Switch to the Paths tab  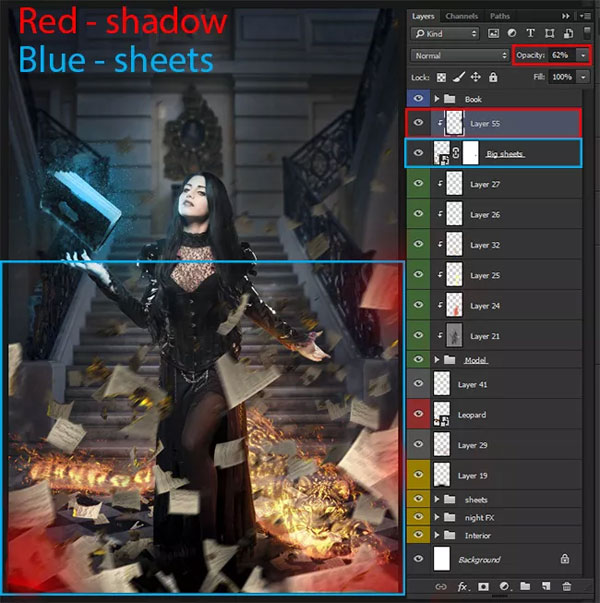500,16
